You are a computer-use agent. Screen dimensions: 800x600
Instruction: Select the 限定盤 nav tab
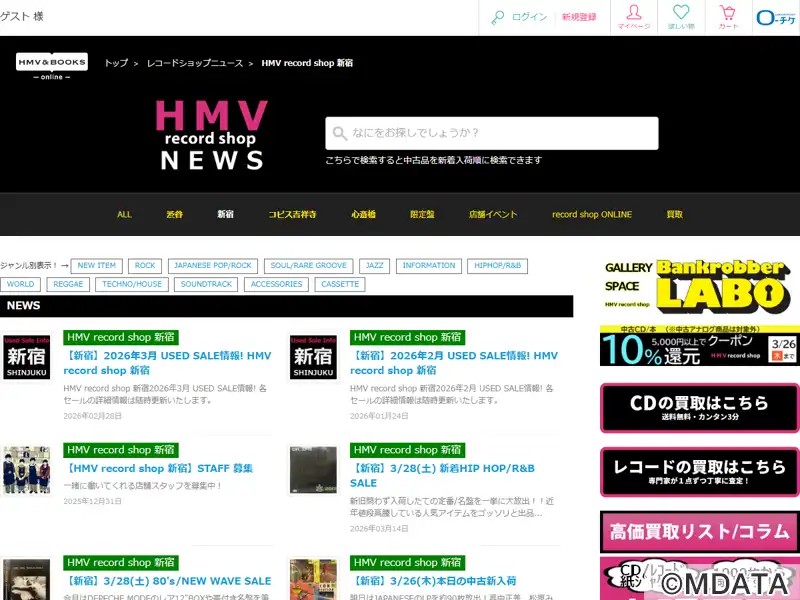(x=422, y=214)
